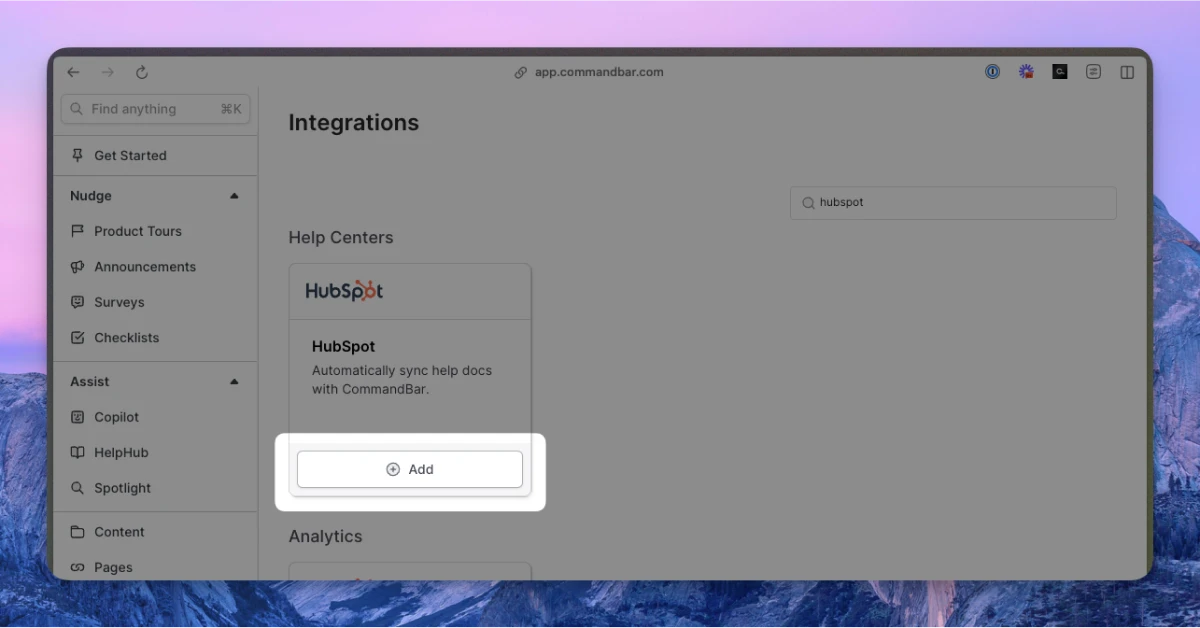Image resolution: width=1200 pixels, height=628 pixels.
Task: Reload the page with refresh icon
Action: pyautogui.click(x=142, y=72)
